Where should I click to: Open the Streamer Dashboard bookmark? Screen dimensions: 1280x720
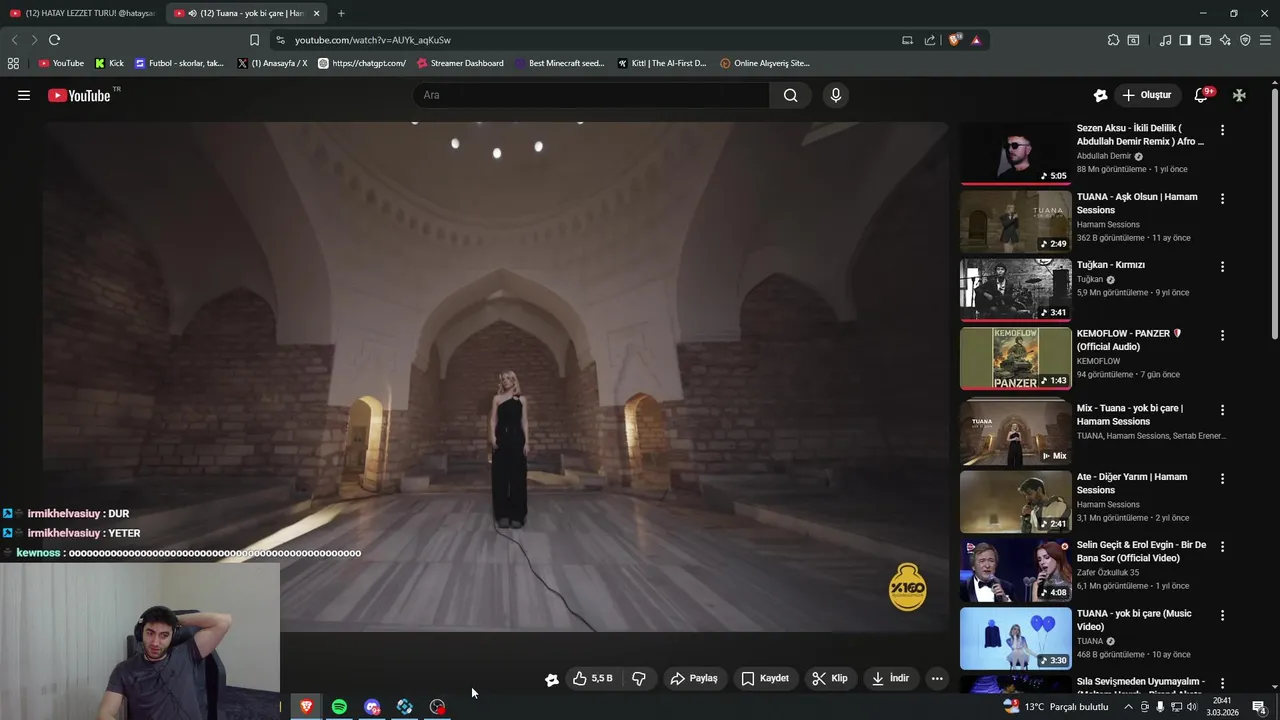coord(460,63)
